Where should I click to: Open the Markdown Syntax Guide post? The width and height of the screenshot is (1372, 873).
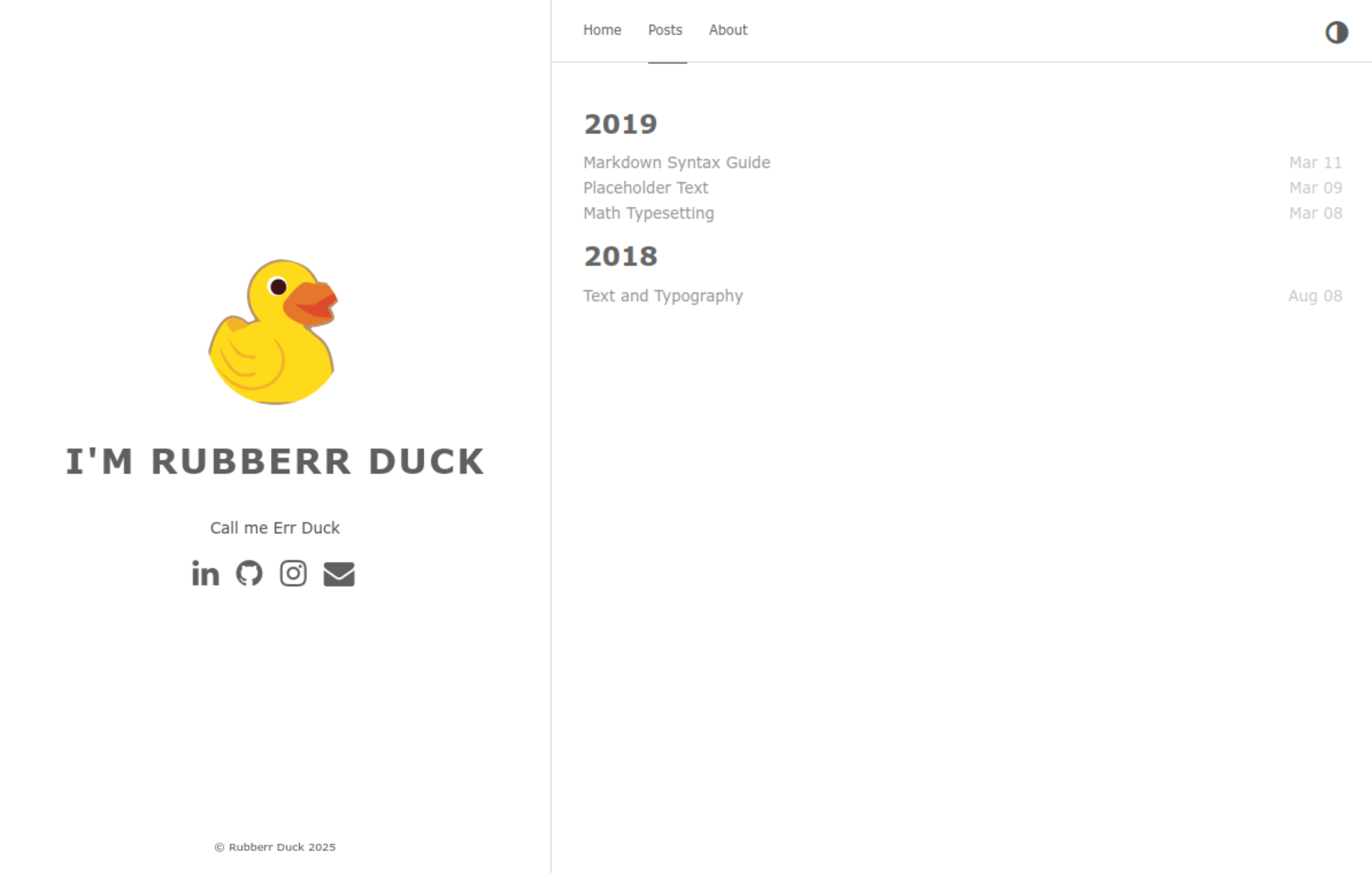676,163
